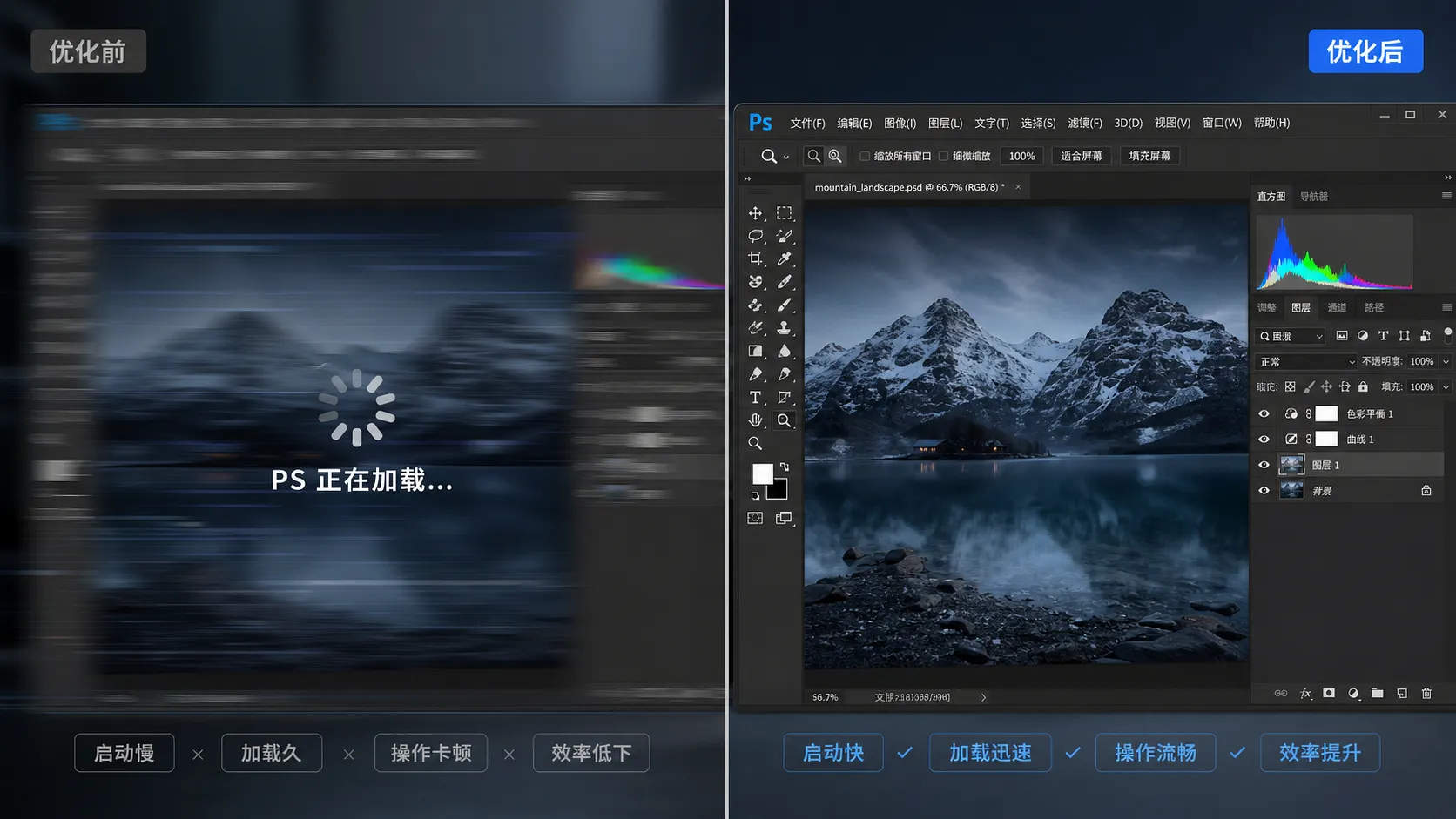
Task: Open the 文件(F) menu
Action: click(x=807, y=123)
